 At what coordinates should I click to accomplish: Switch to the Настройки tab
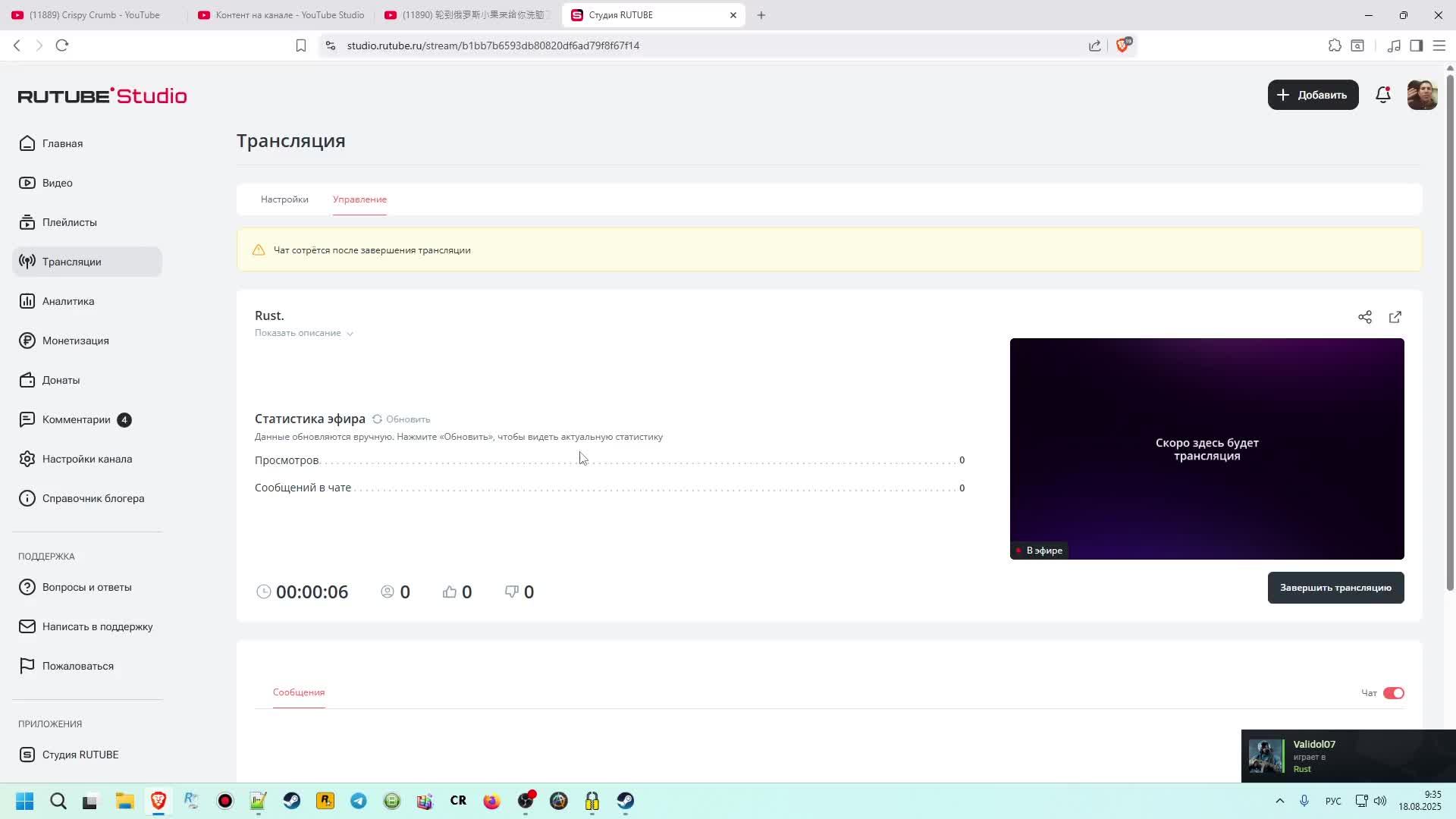pyautogui.click(x=284, y=199)
